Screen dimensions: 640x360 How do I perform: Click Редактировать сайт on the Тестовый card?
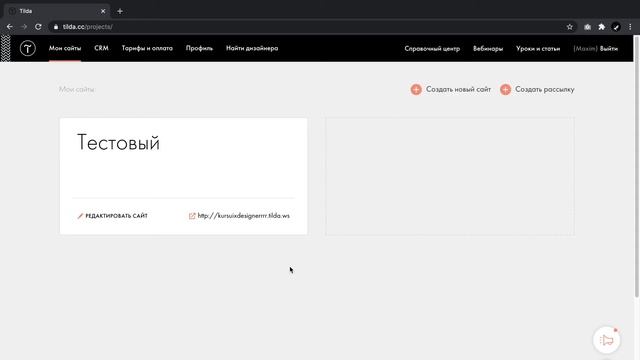(116, 216)
